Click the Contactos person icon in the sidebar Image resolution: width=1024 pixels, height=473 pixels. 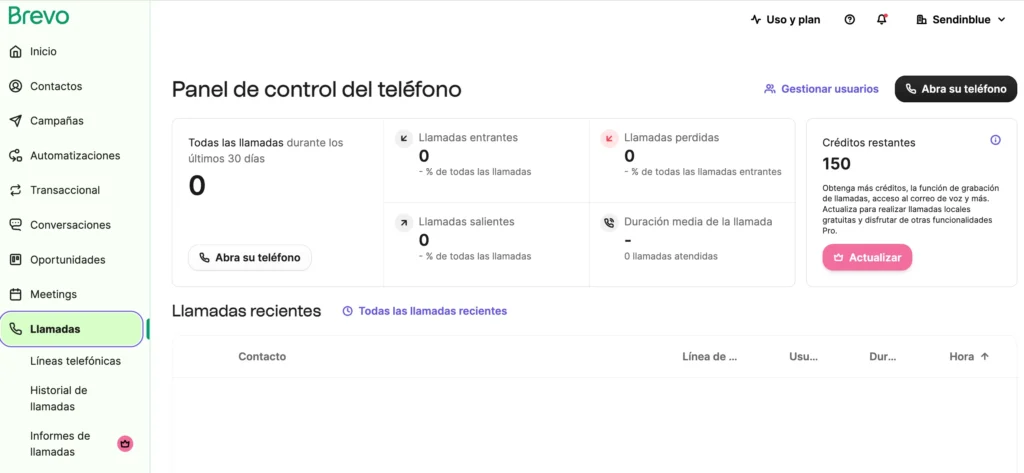coord(16,86)
